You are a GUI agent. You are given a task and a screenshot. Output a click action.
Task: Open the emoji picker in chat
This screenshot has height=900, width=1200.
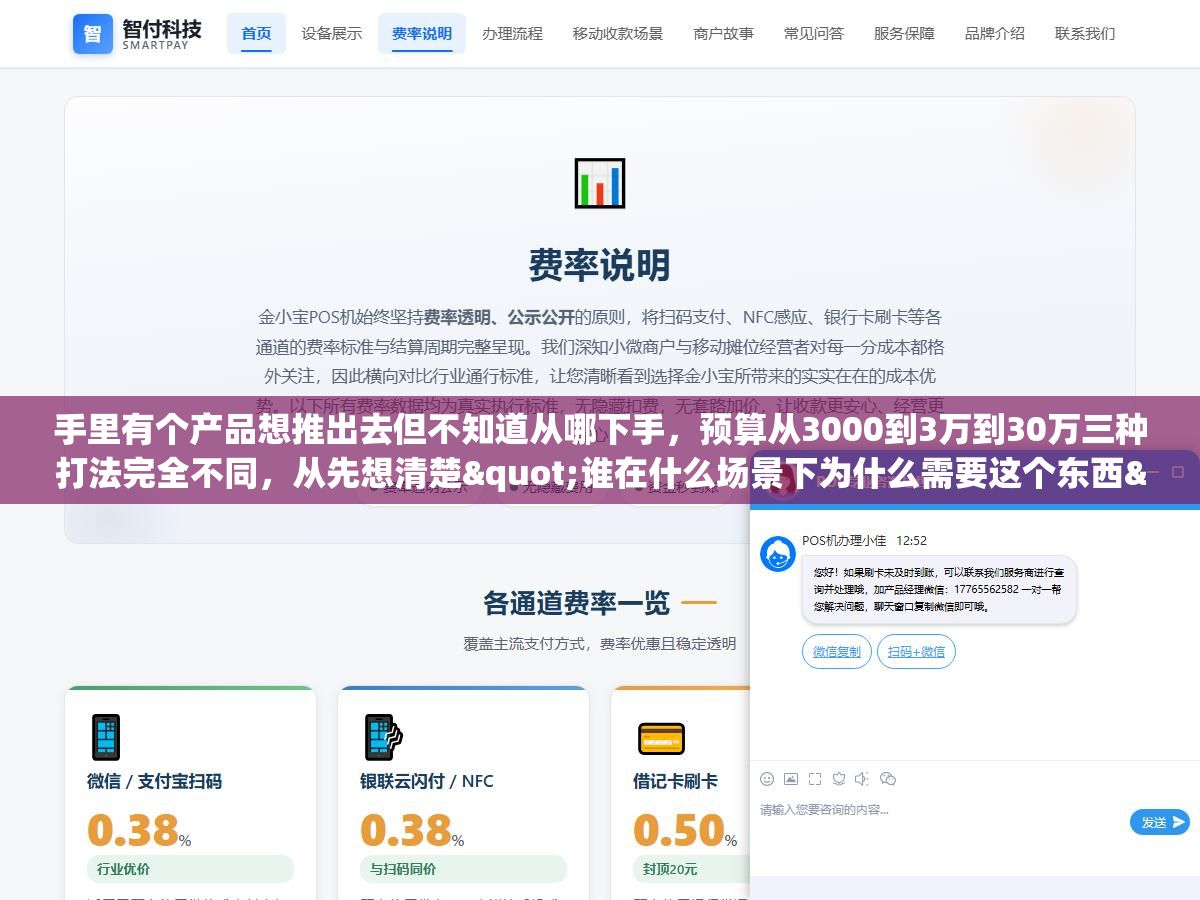click(x=767, y=779)
